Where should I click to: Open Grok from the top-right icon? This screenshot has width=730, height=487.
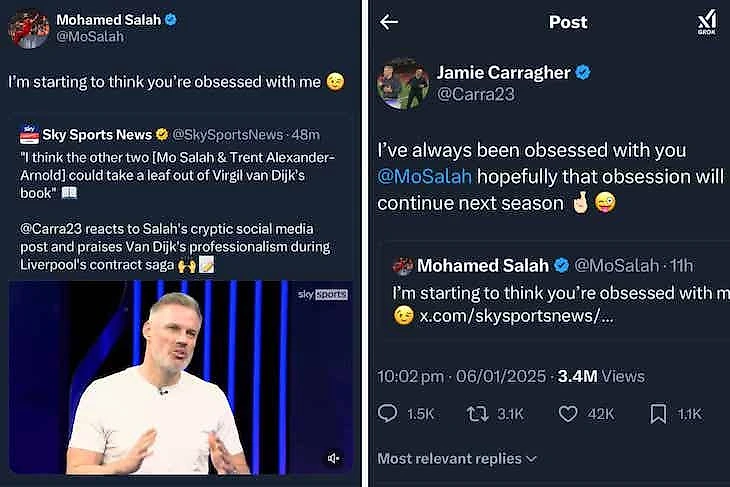[x=706, y=23]
